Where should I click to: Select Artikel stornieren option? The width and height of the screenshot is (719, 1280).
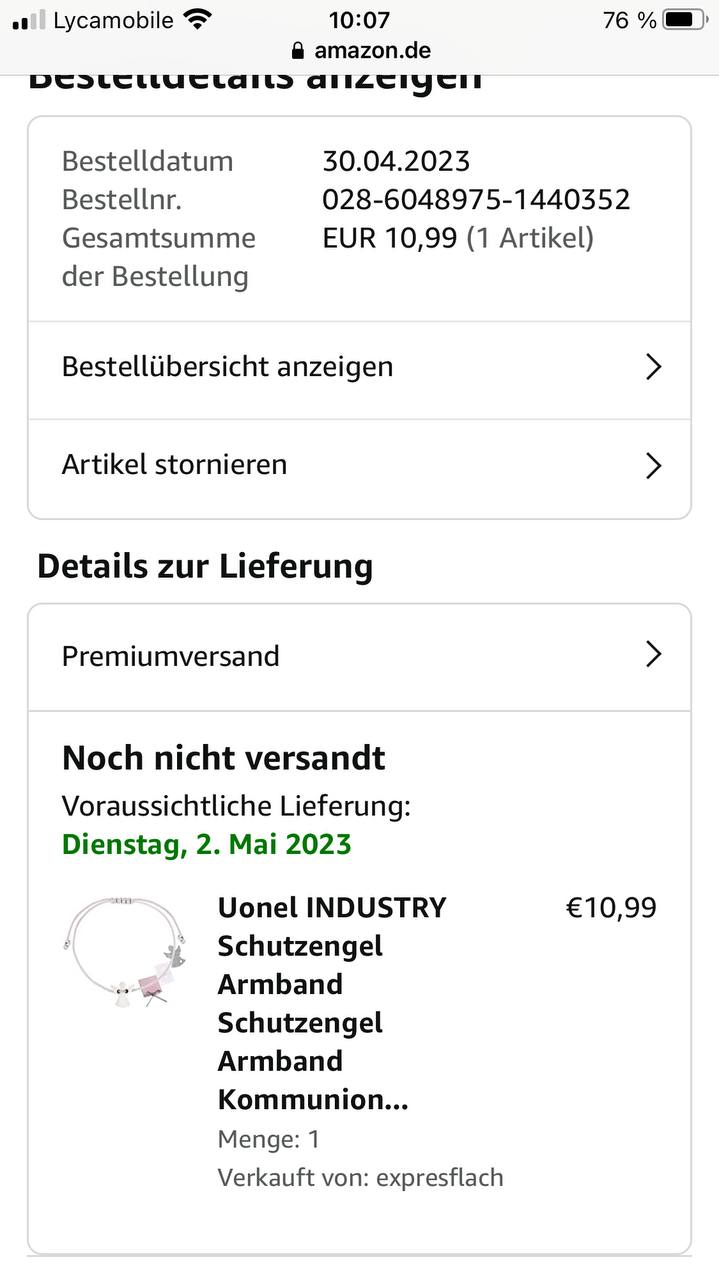(175, 465)
